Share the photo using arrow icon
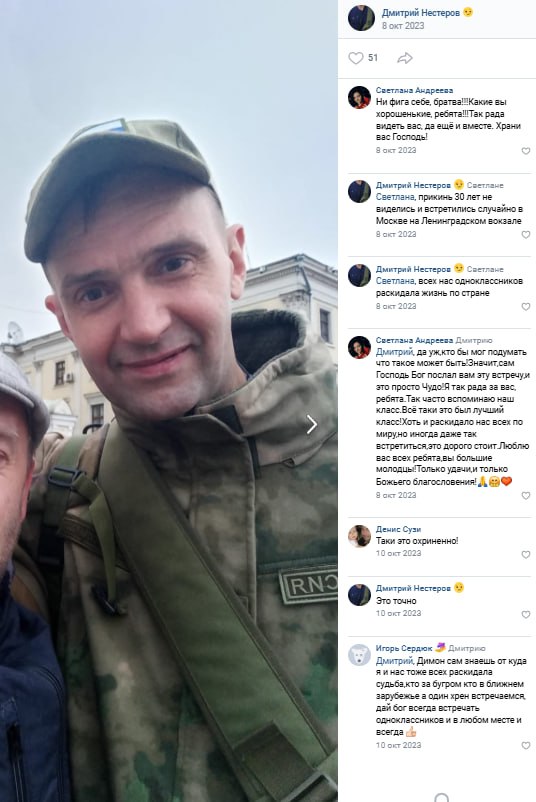536x802 pixels. (405, 58)
